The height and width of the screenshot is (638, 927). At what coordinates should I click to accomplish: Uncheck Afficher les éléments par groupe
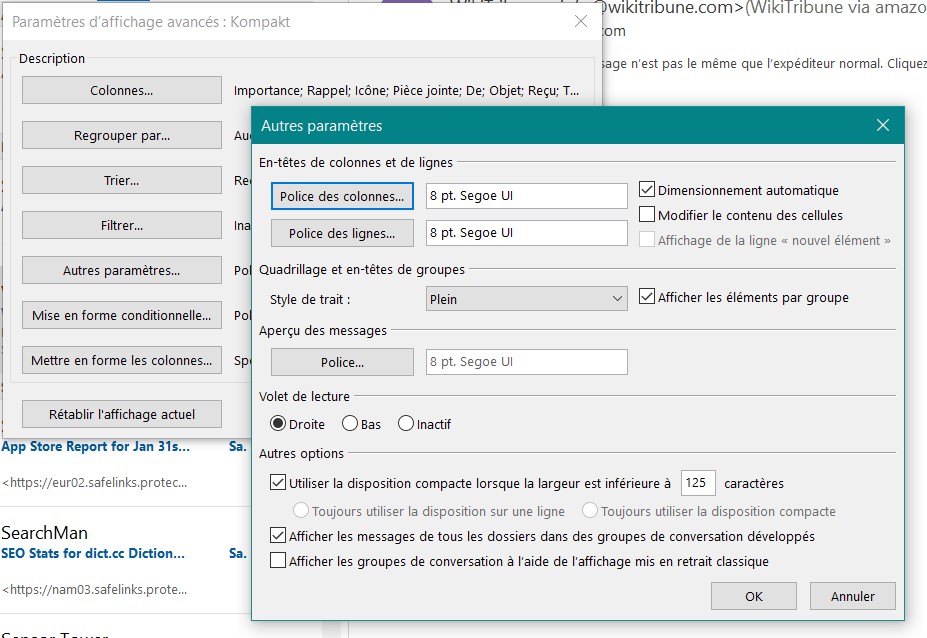[x=647, y=297]
